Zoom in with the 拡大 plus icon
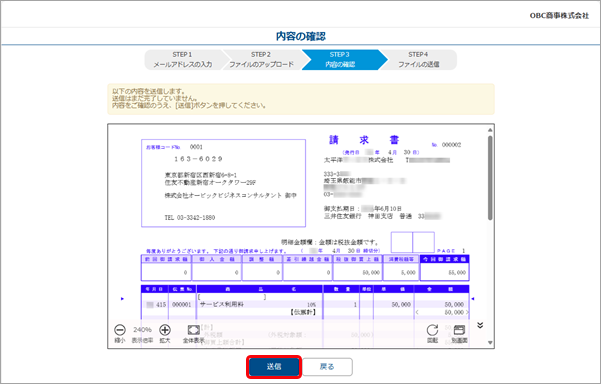 click(x=165, y=330)
